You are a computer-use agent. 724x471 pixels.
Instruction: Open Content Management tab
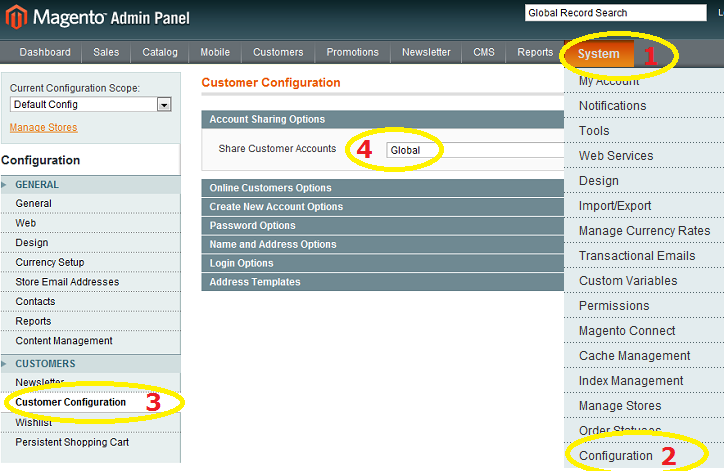pyautogui.click(x=90, y=341)
